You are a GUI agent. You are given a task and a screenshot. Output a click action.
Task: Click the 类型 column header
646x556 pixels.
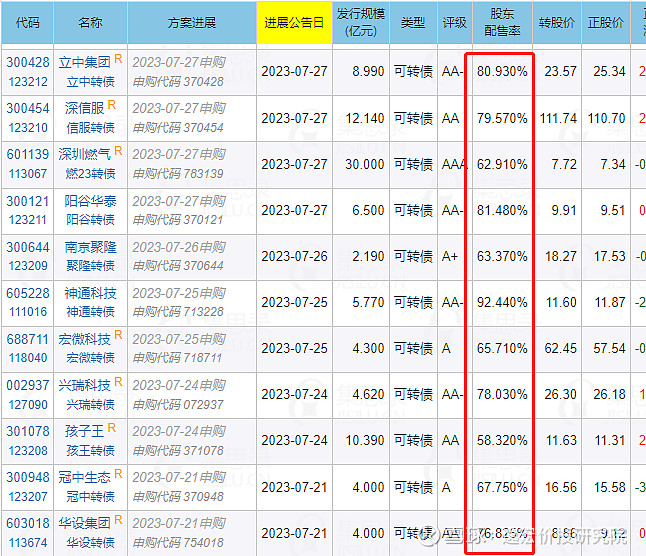coord(413,23)
